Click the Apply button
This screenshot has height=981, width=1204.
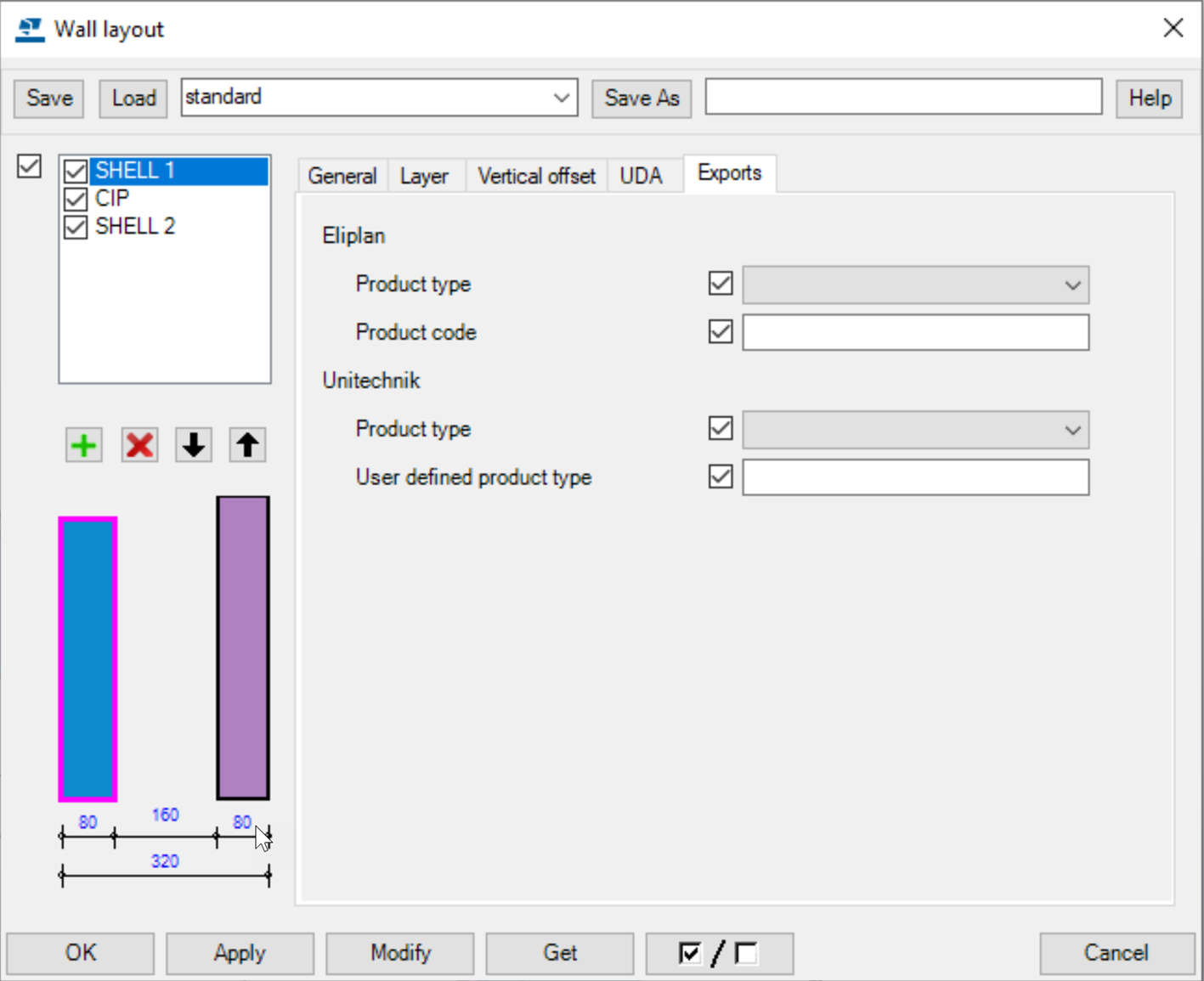click(x=240, y=953)
